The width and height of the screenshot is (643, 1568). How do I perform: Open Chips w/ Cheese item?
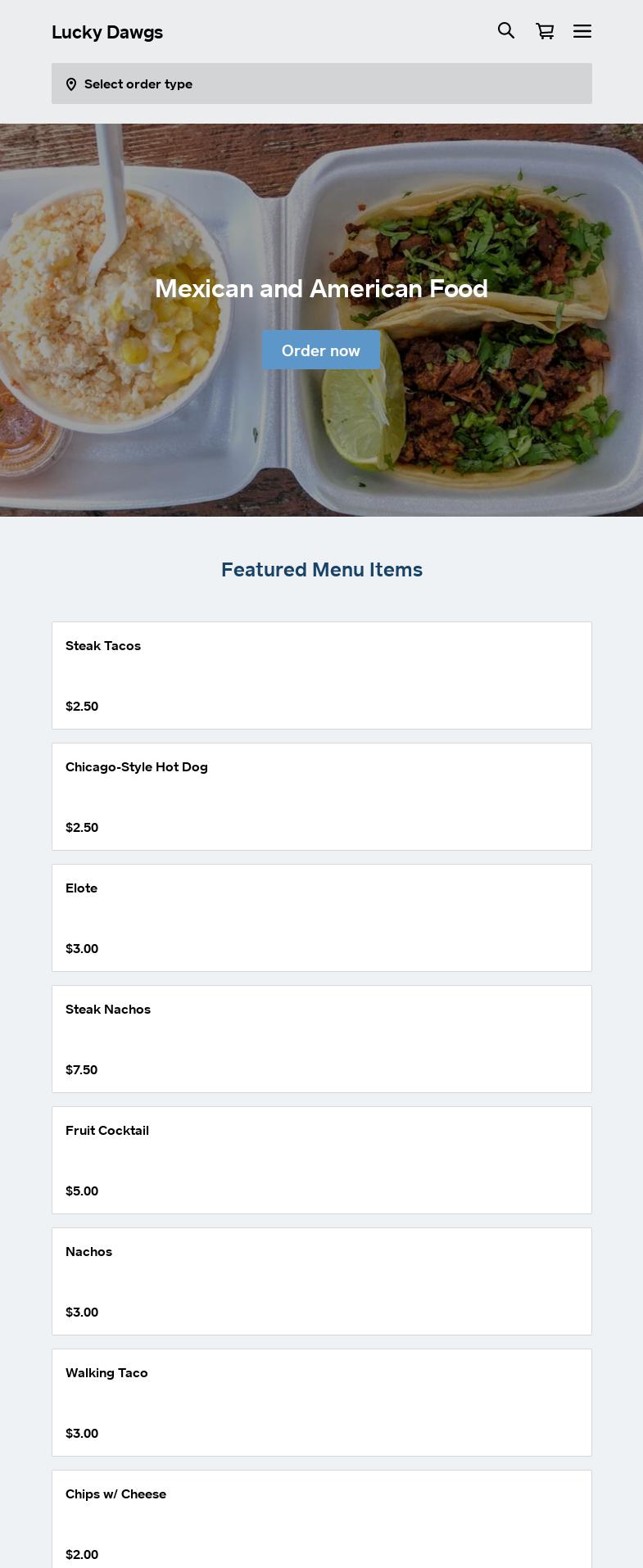pos(321,1519)
